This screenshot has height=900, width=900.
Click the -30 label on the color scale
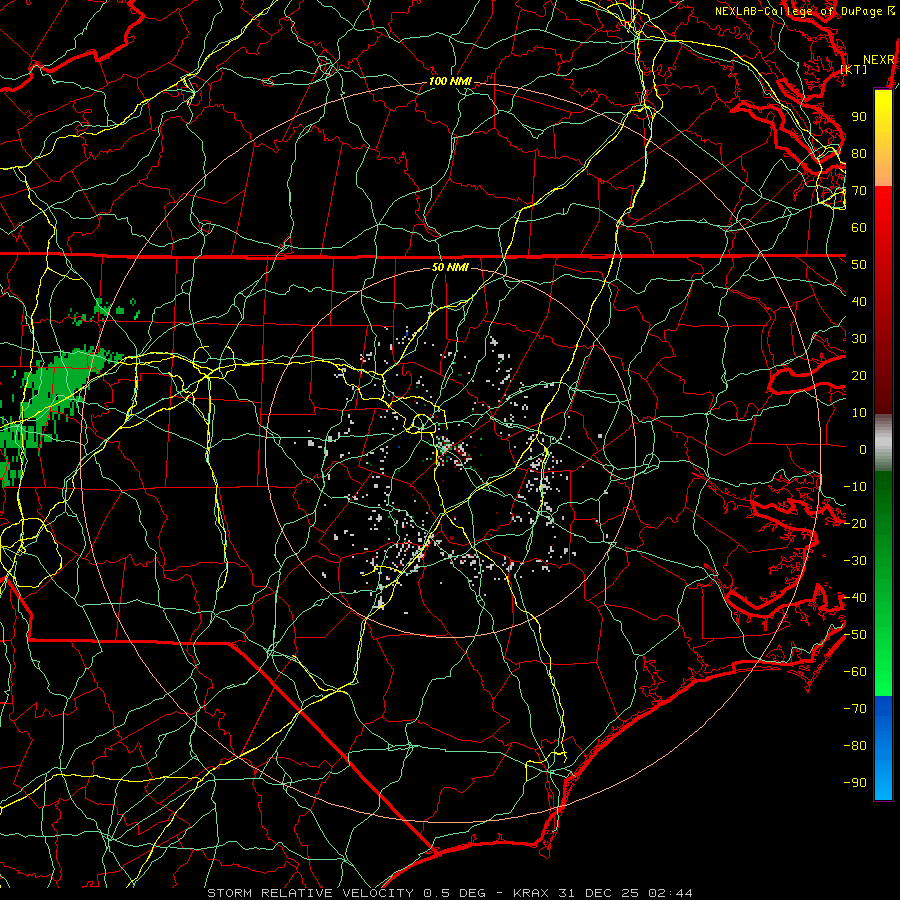[x=855, y=561]
